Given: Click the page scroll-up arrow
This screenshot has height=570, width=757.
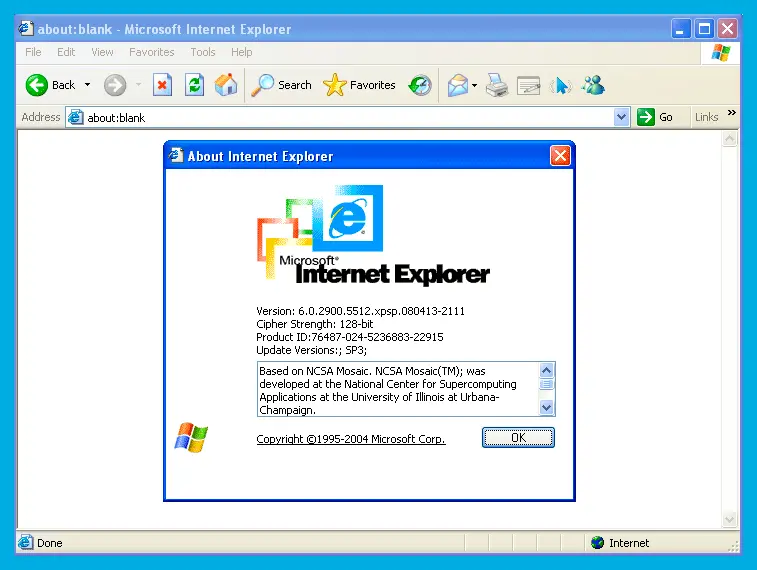Looking at the screenshot, I should [x=729, y=139].
